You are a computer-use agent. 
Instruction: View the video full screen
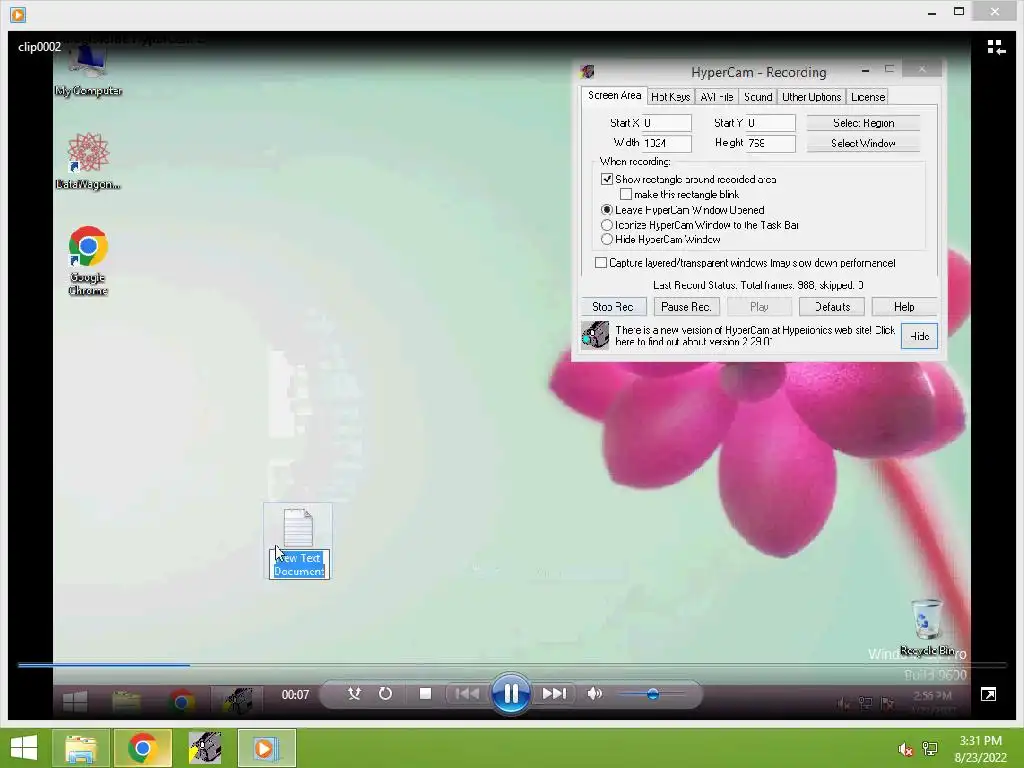pyautogui.click(x=988, y=694)
